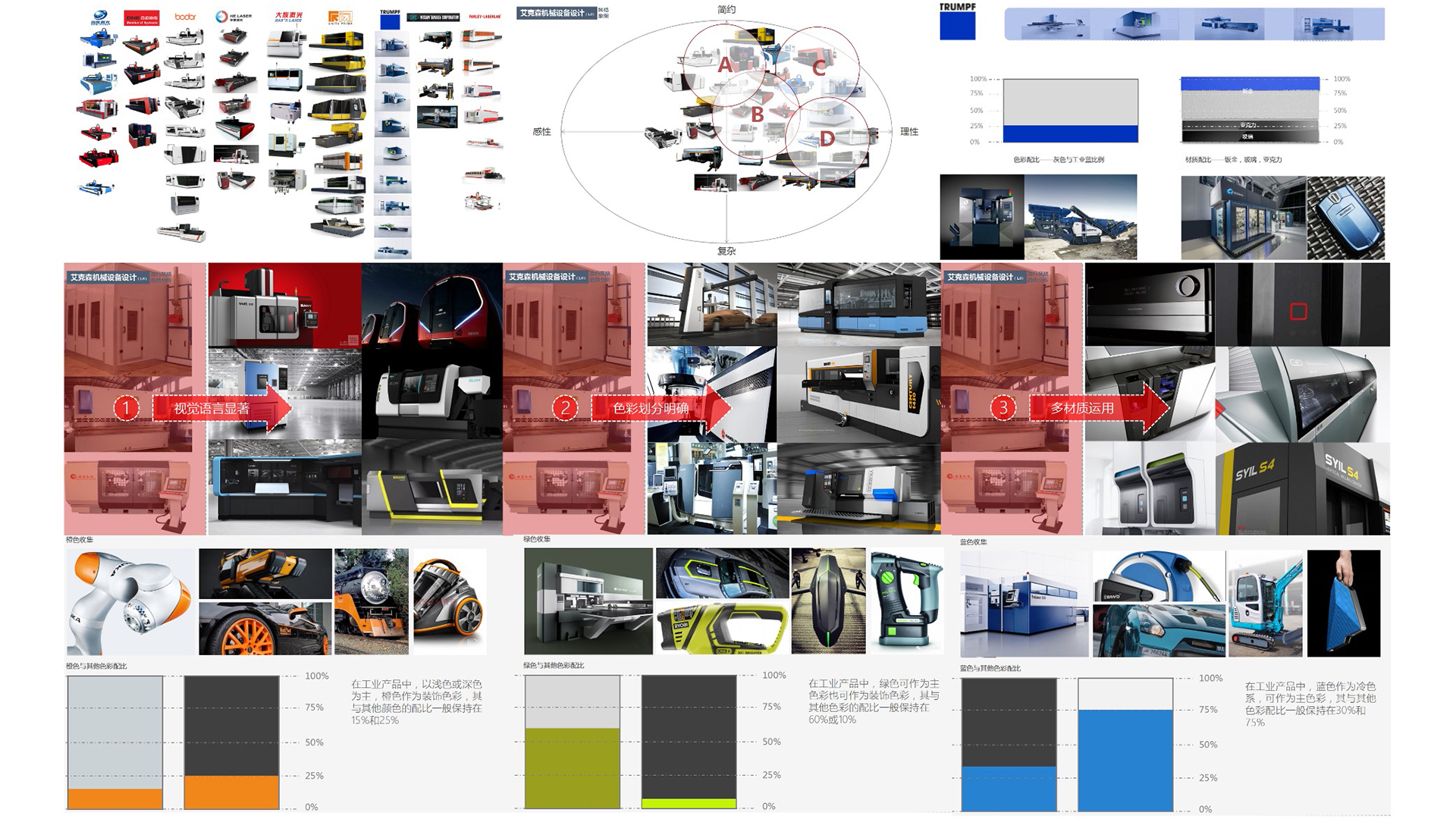Click the orange segment of the first bar chart
1456x819 pixels.
pos(115,799)
